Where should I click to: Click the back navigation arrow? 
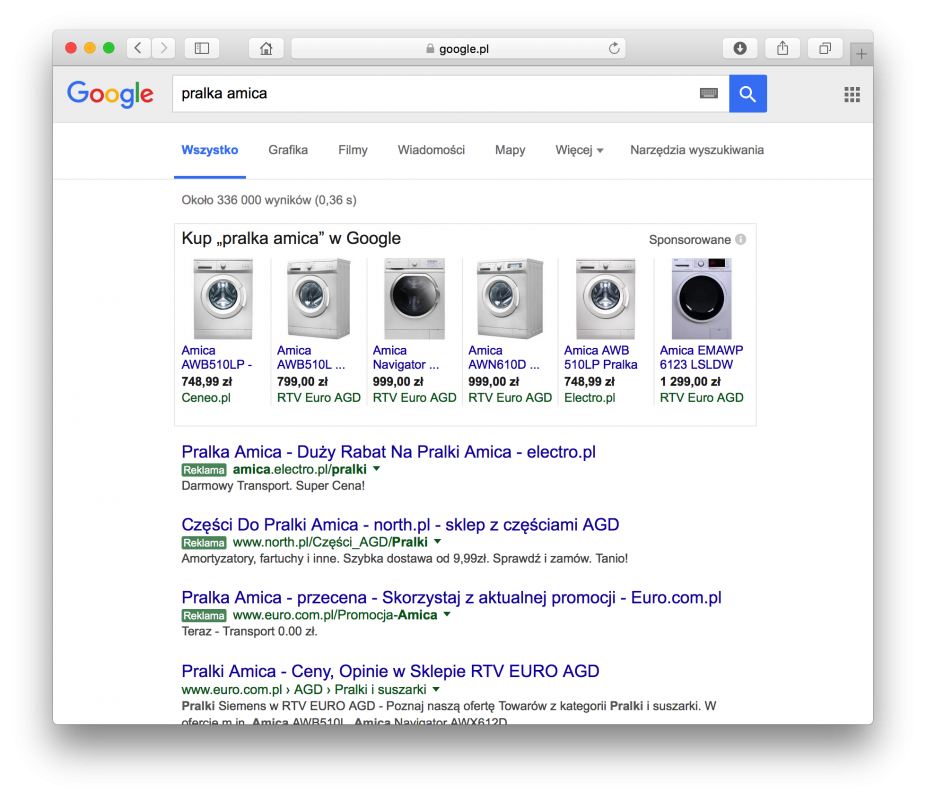(x=137, y=47)
